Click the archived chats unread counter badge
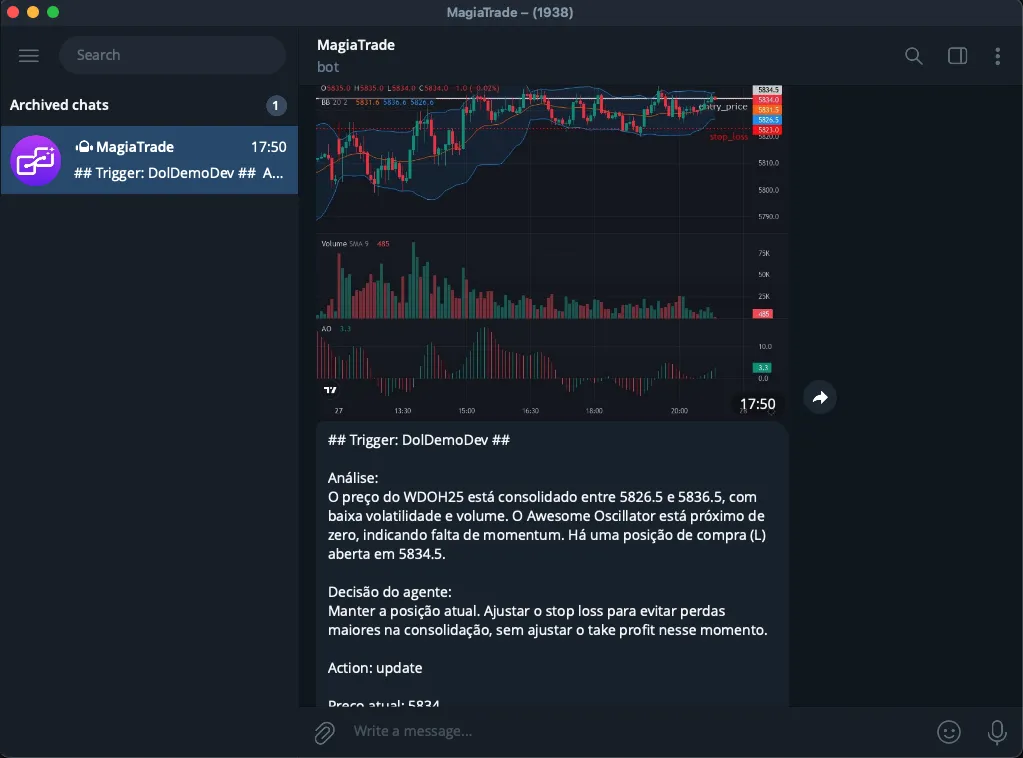Viewport: 1023px width, 758px height. (276, 106)
